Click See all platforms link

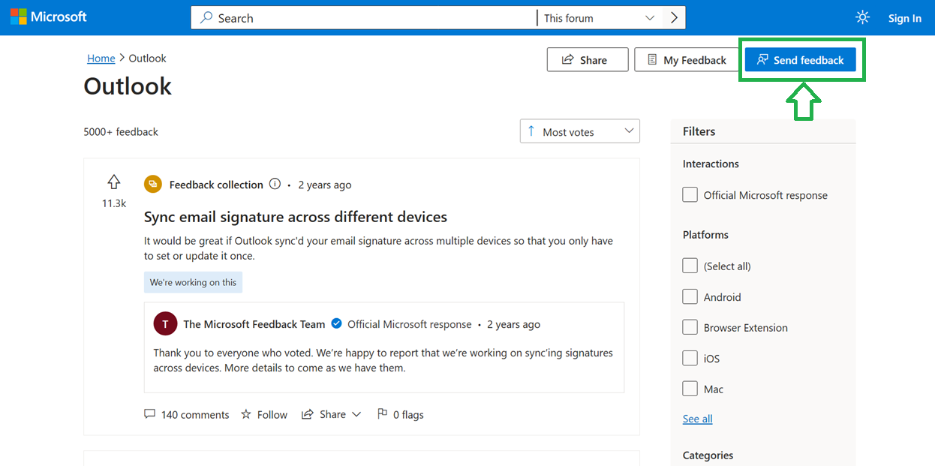click(x=697, y=419)
